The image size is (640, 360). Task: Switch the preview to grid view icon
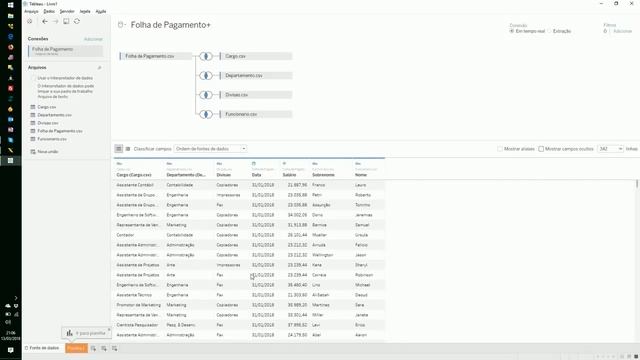pyautogui.click(x=118, y=149)
